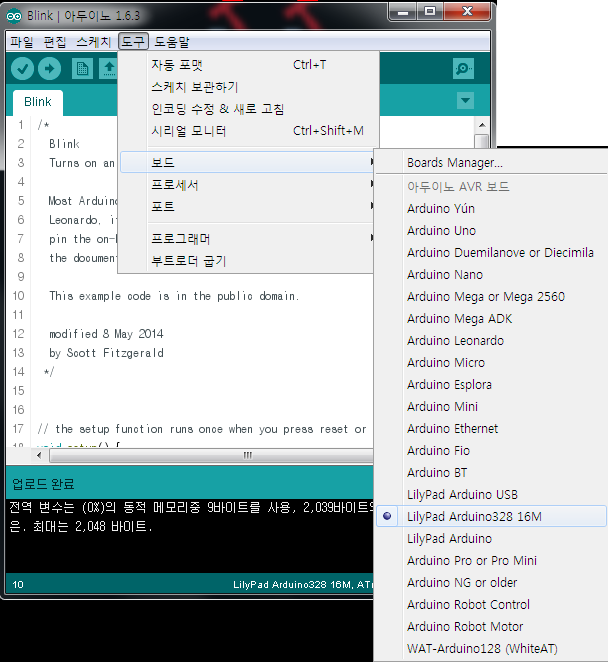Select Arduino Esplora board
The height and width of the screenshot is (662, 608).
pos(491,384)
